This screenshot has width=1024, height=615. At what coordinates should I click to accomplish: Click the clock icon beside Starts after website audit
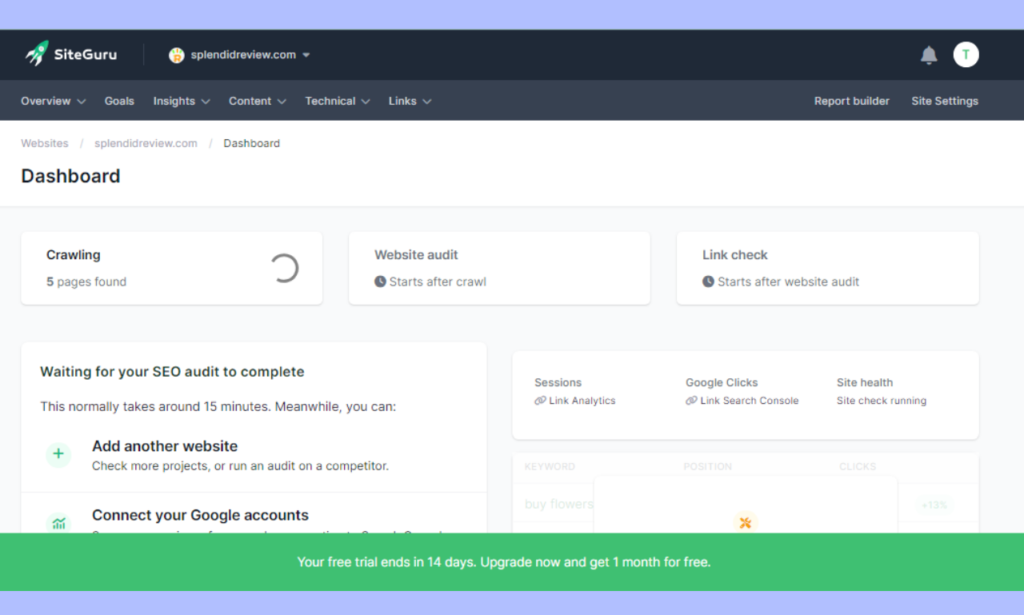(x=708, y=281)
